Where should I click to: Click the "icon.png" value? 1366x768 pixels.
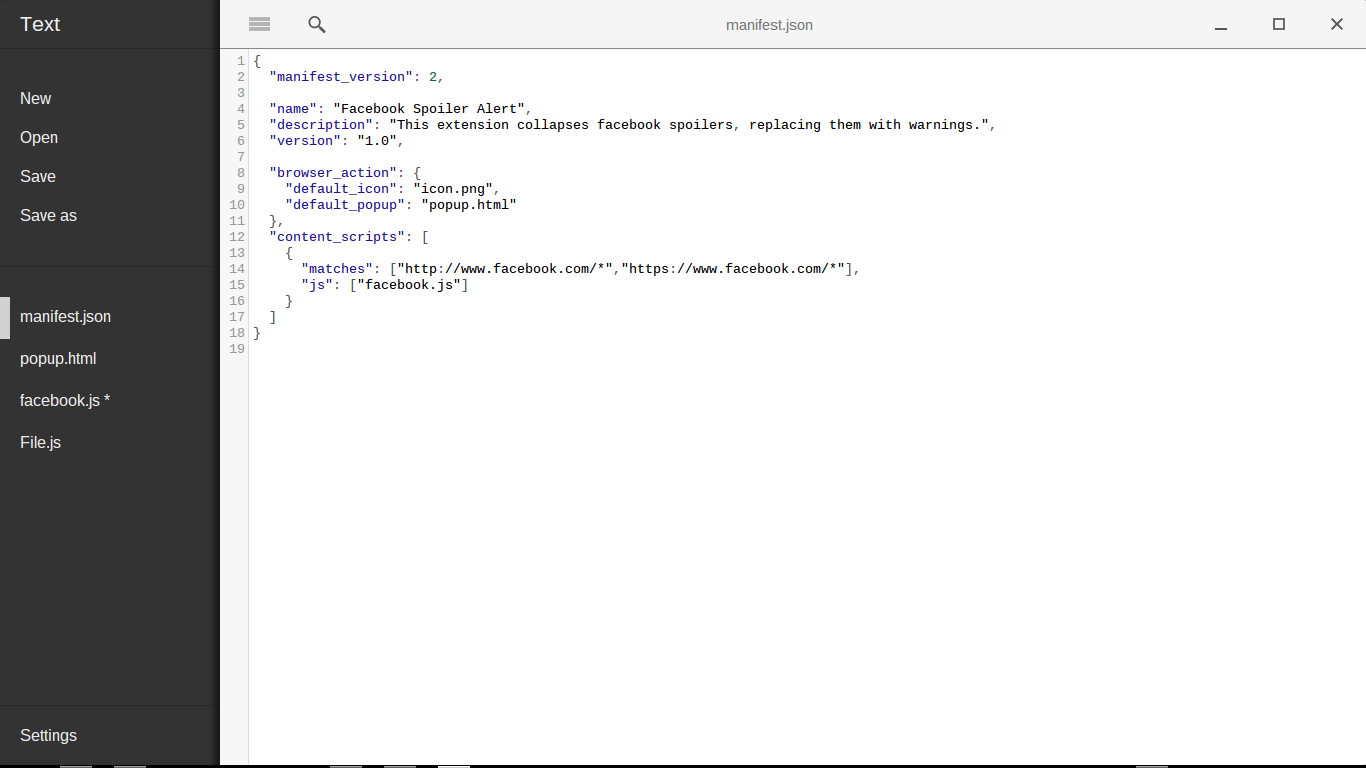pos(453,189)
